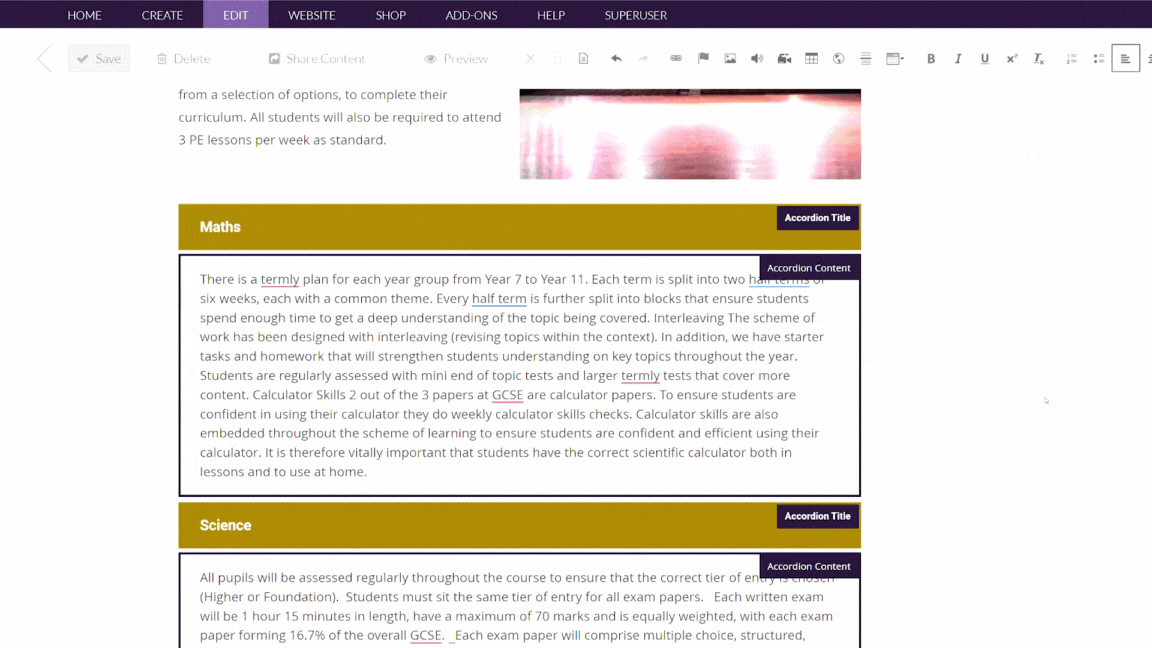The width and height of the screenshot is (1152, 648).
Task: Toggle bold formatting
Action: point(931,58)
